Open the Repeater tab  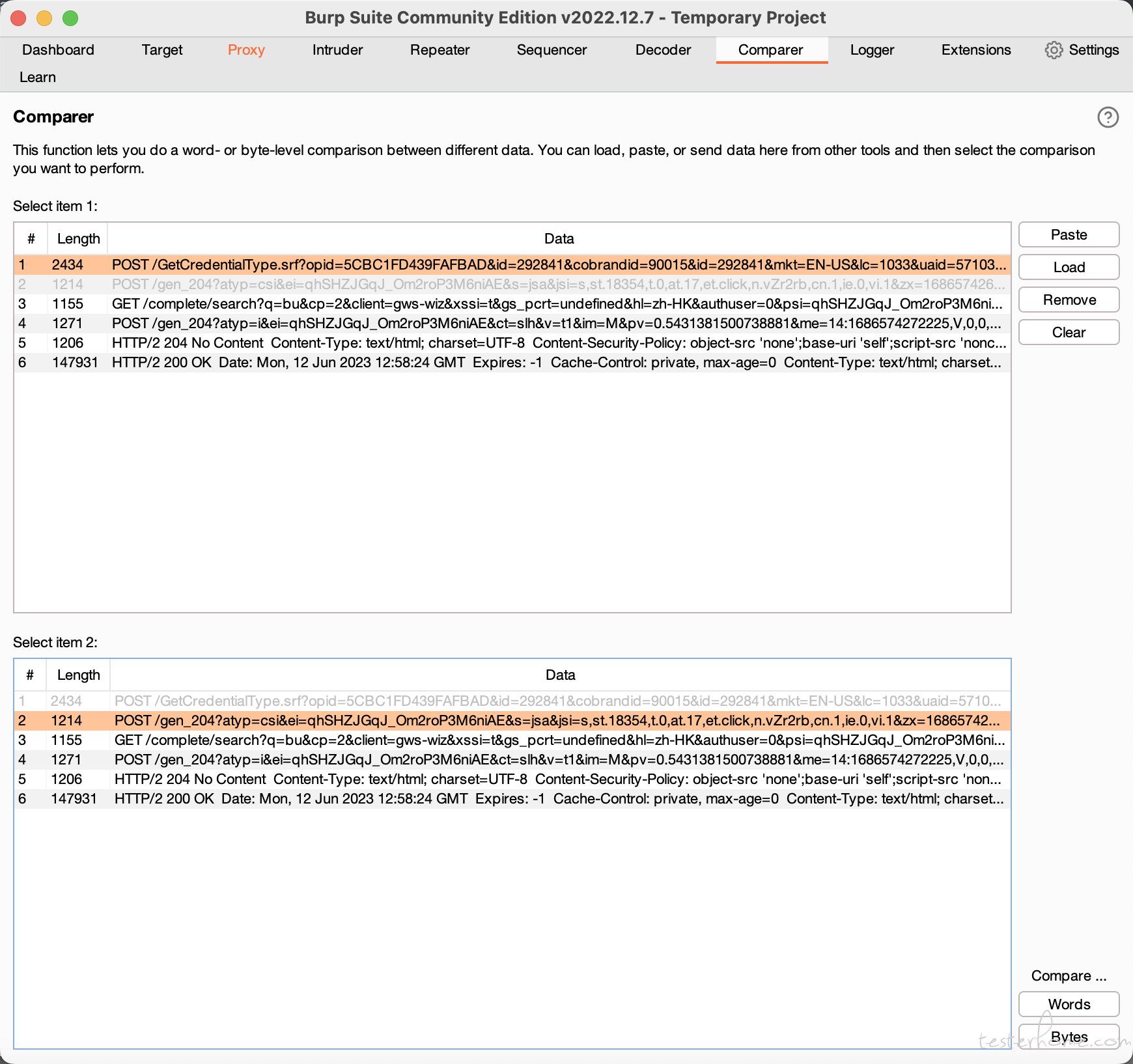point(440,50)
